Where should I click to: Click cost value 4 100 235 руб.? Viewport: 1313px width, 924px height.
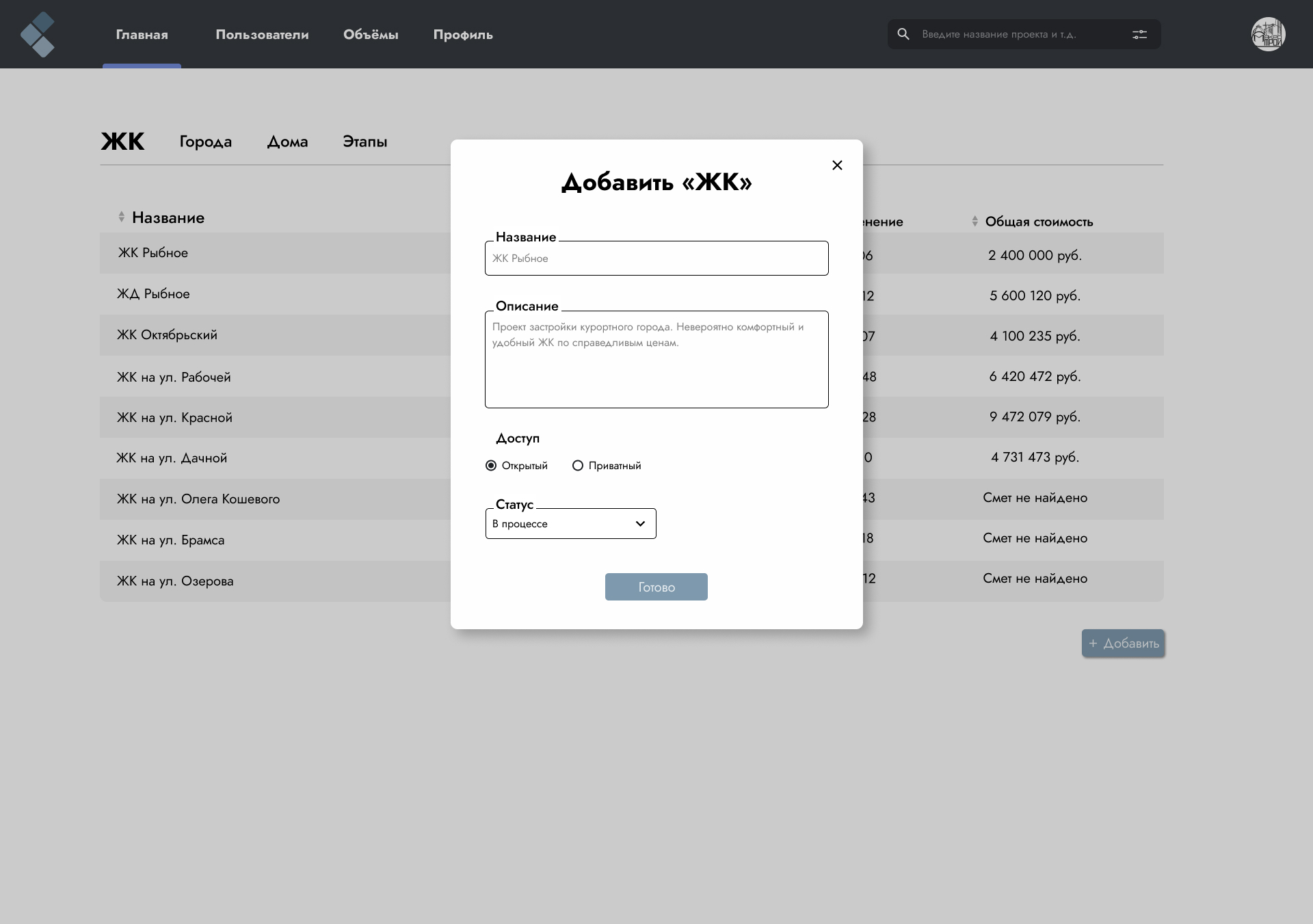pos(1035,336)
